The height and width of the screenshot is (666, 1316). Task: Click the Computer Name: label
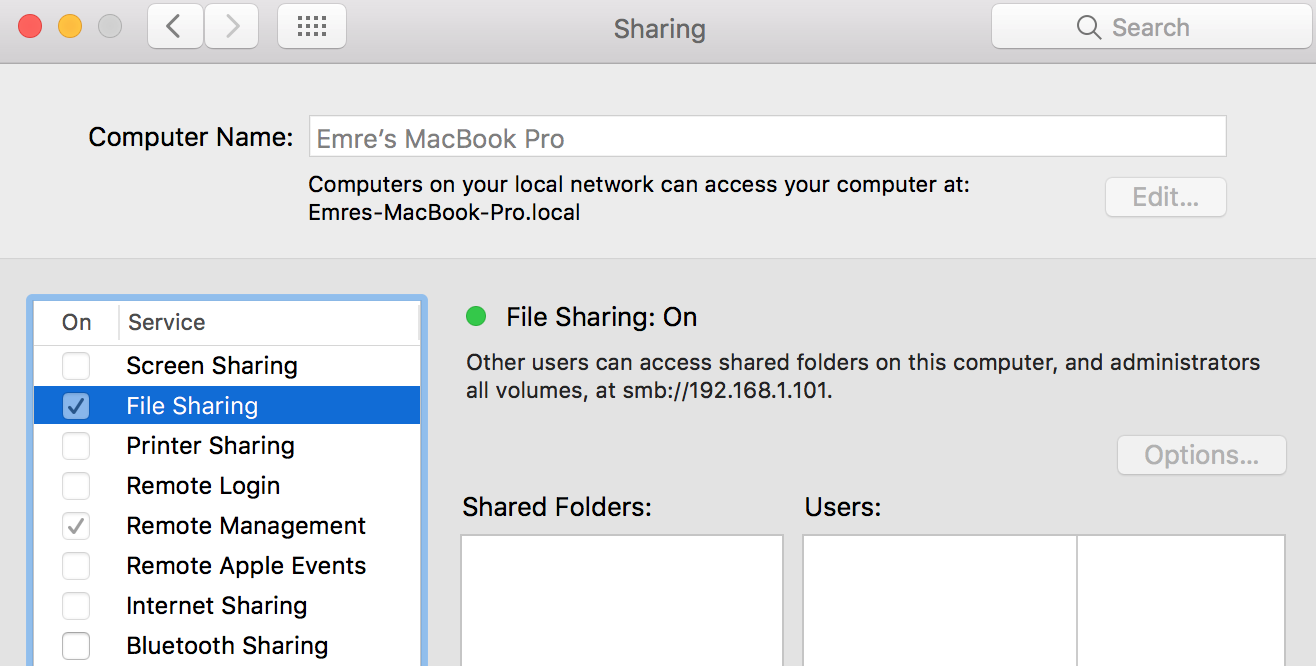[x=190, y=137]
